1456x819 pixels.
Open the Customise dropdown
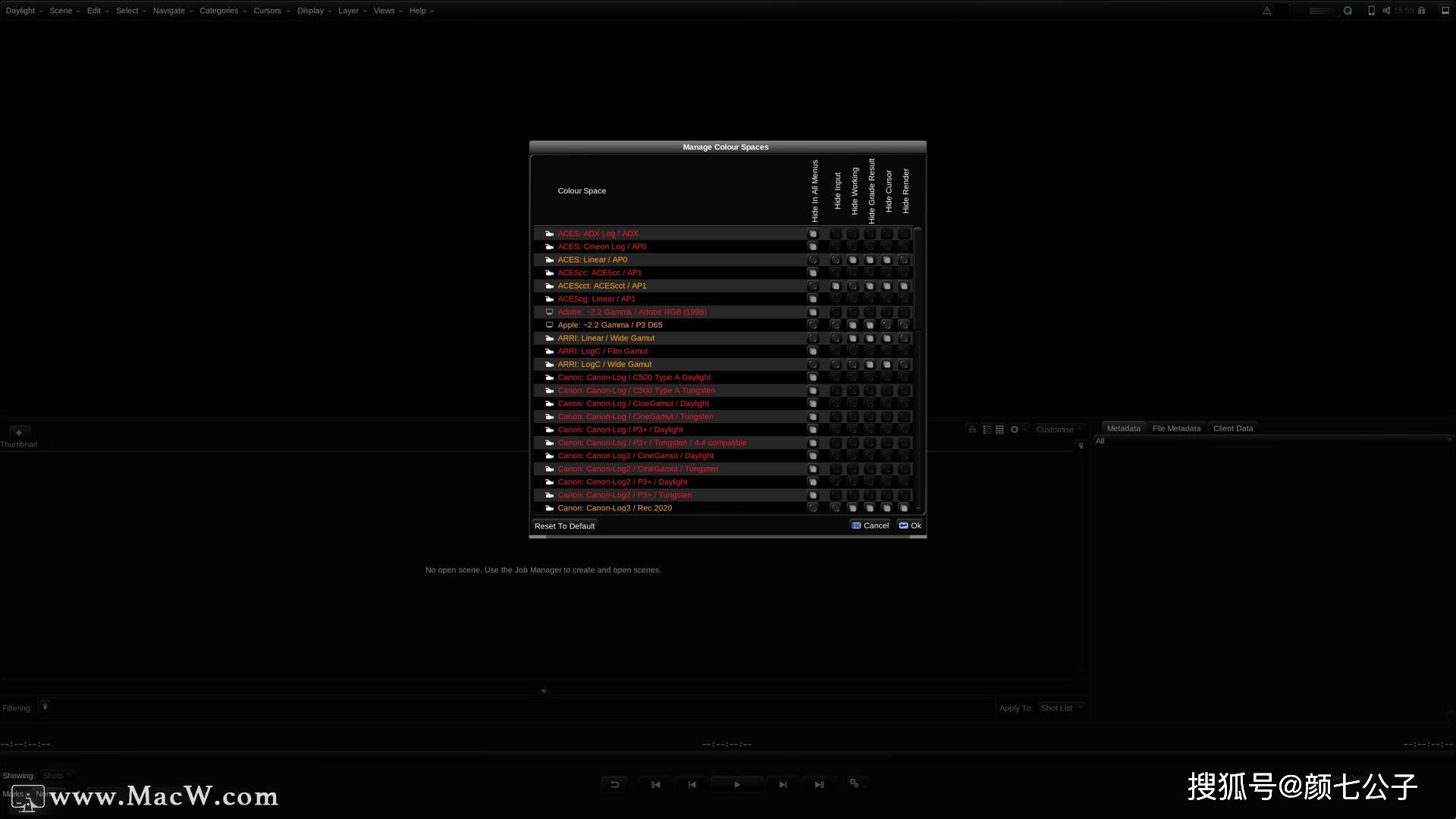1059,429
